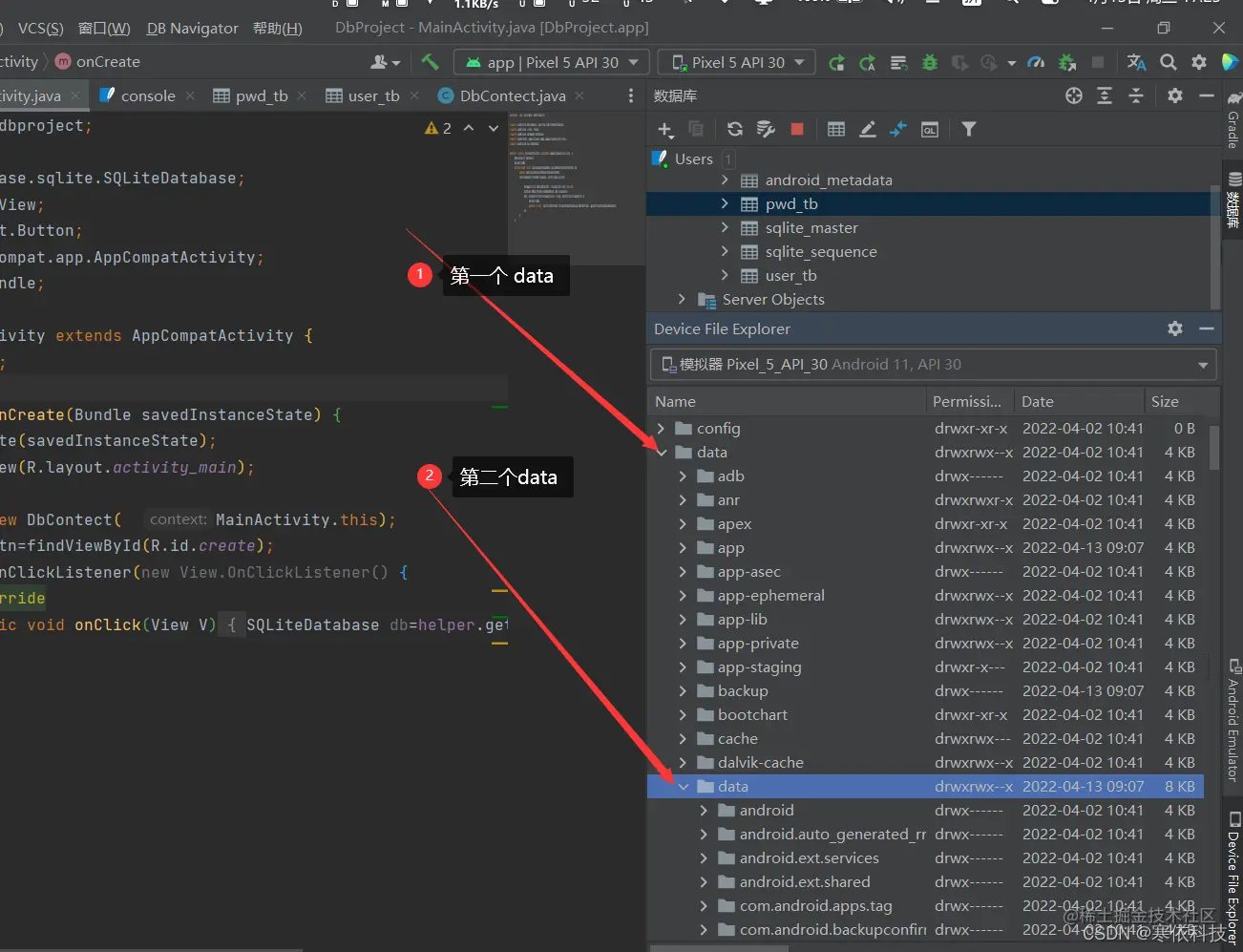The image size is (1243, 952).
Task: Expand the dalvik-cache folder
Action: coord(682,762)
